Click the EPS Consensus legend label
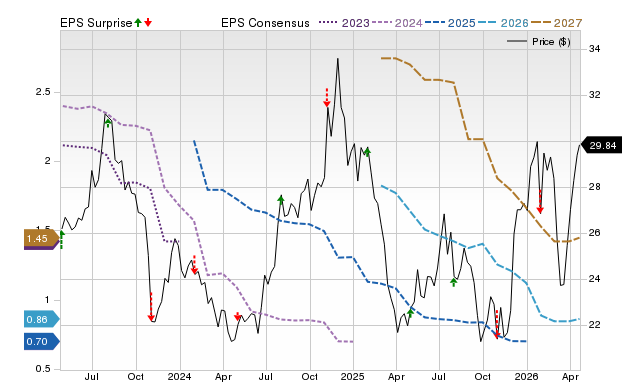The height and width of the screenshot is (382, 640). pos(265,23)
